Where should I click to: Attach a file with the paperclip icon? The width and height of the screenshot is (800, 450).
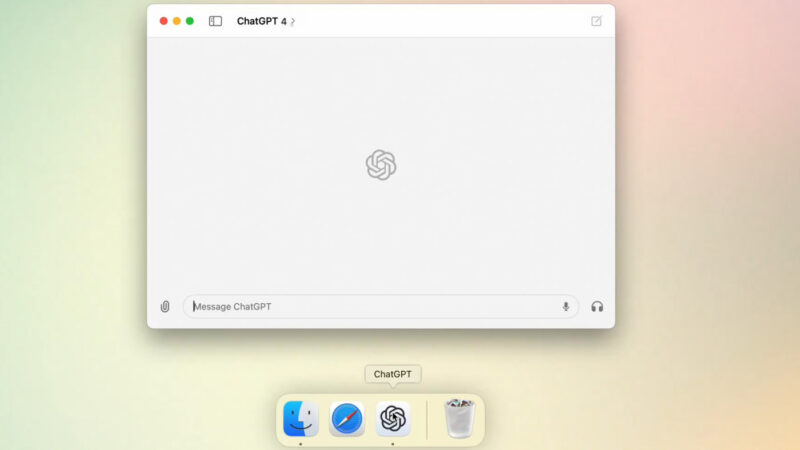(165, 307)
